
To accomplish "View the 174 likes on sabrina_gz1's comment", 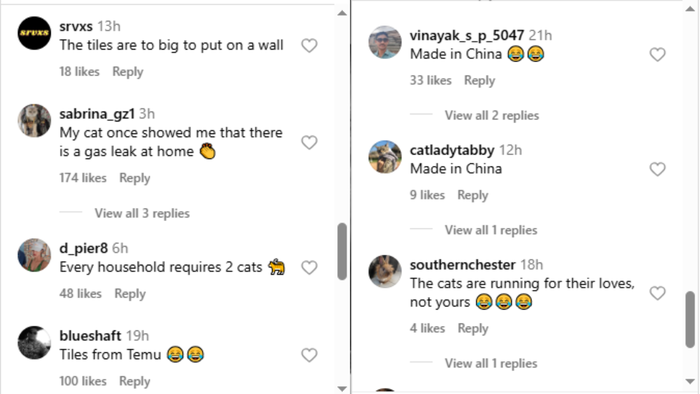I will pos(83,178).
